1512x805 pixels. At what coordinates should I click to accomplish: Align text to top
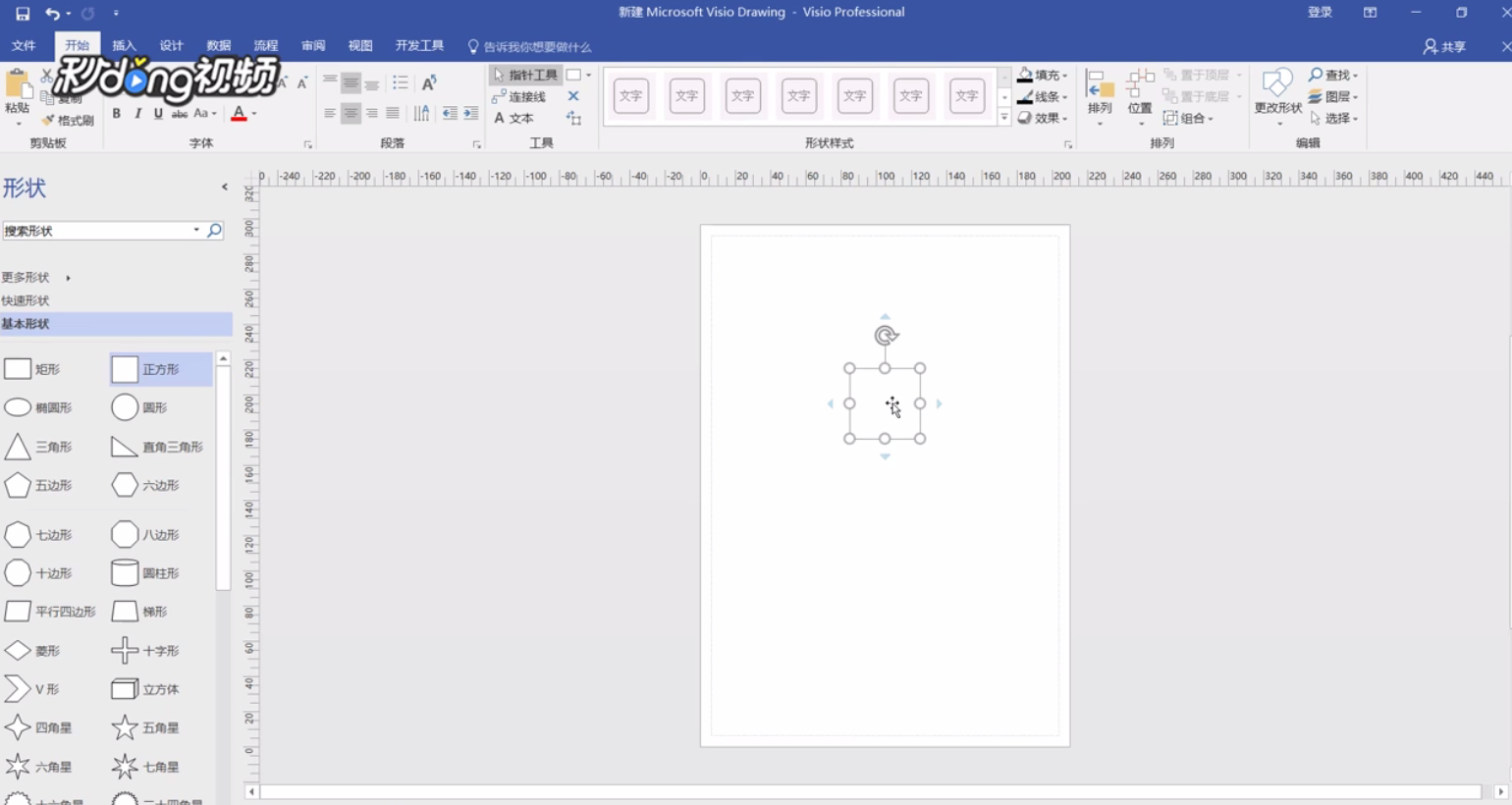pos(330,82)
